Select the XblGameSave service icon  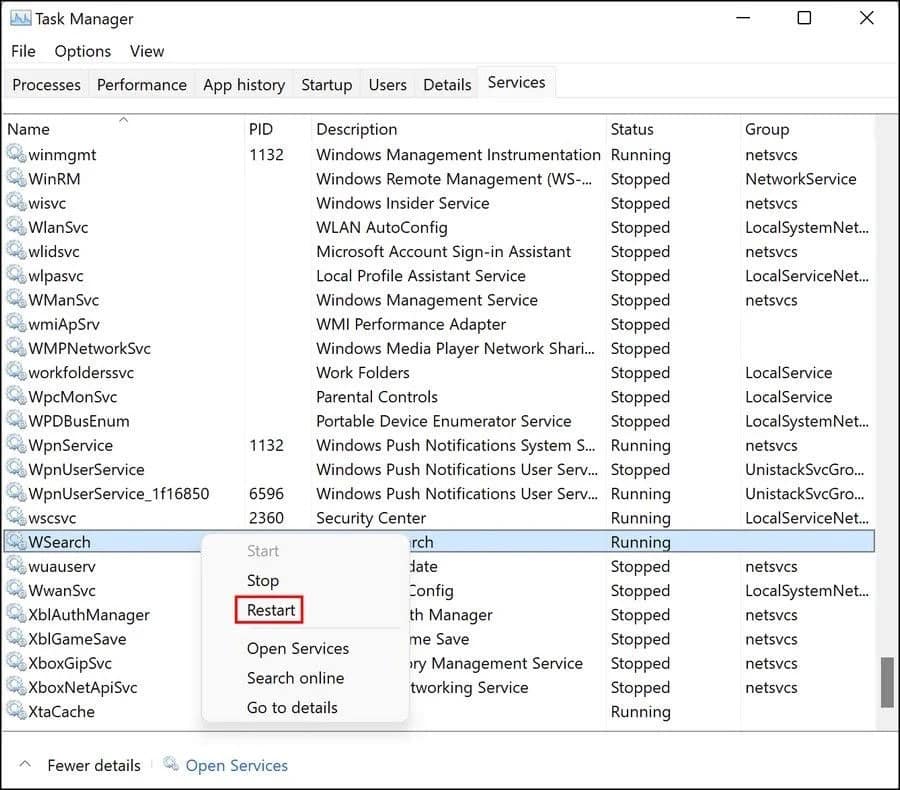pos(16,639)
